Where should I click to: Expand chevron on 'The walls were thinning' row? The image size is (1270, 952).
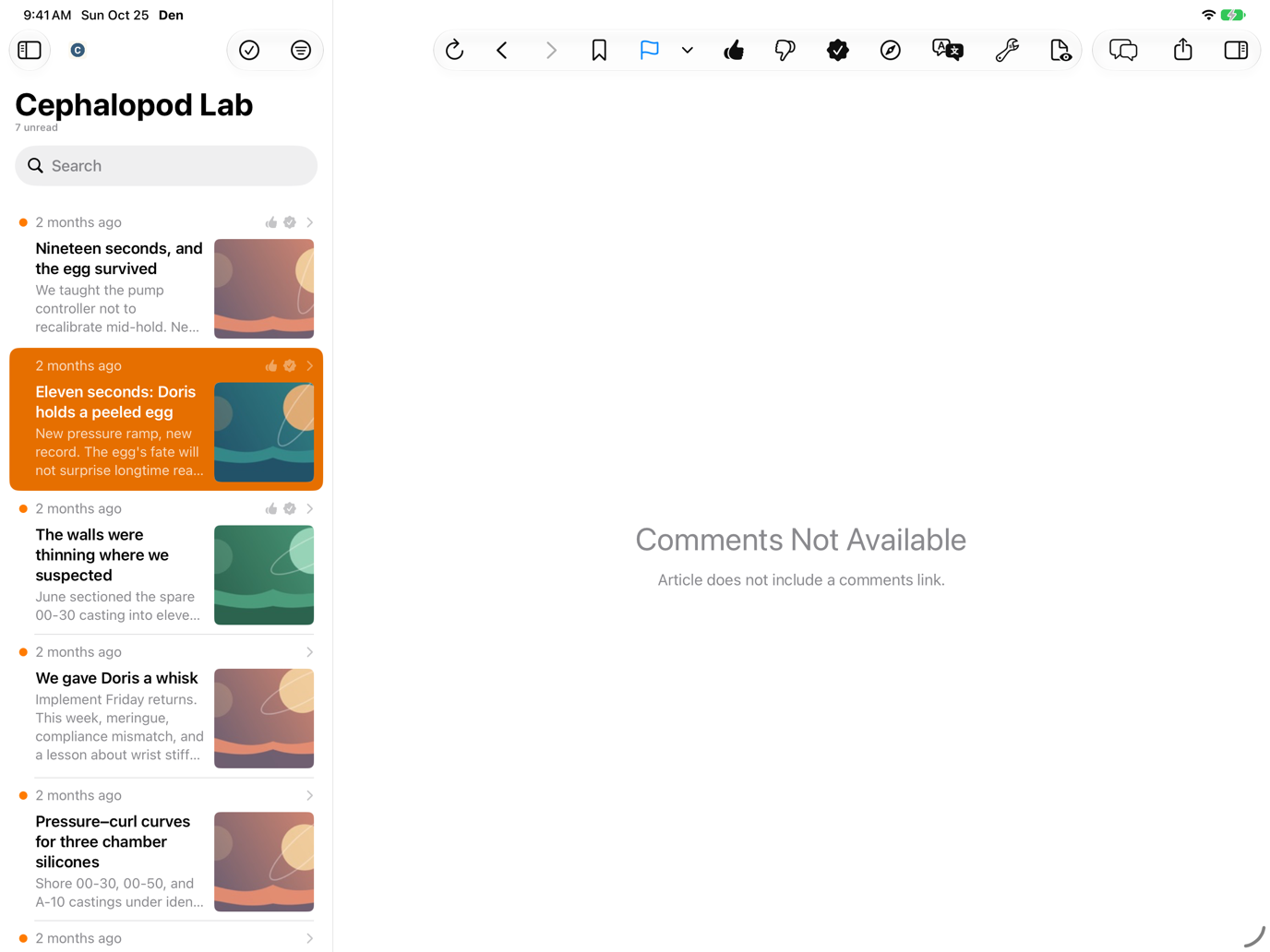click(310, 509)
